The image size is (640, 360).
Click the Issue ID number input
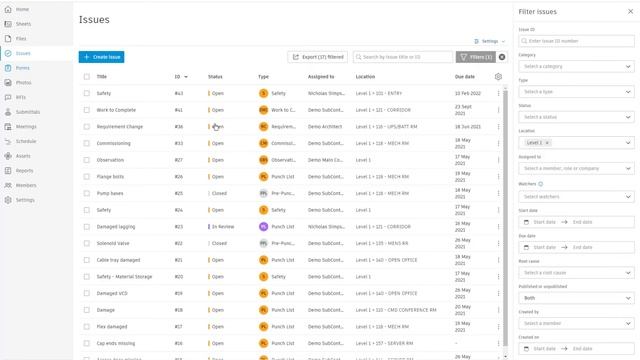576,41
